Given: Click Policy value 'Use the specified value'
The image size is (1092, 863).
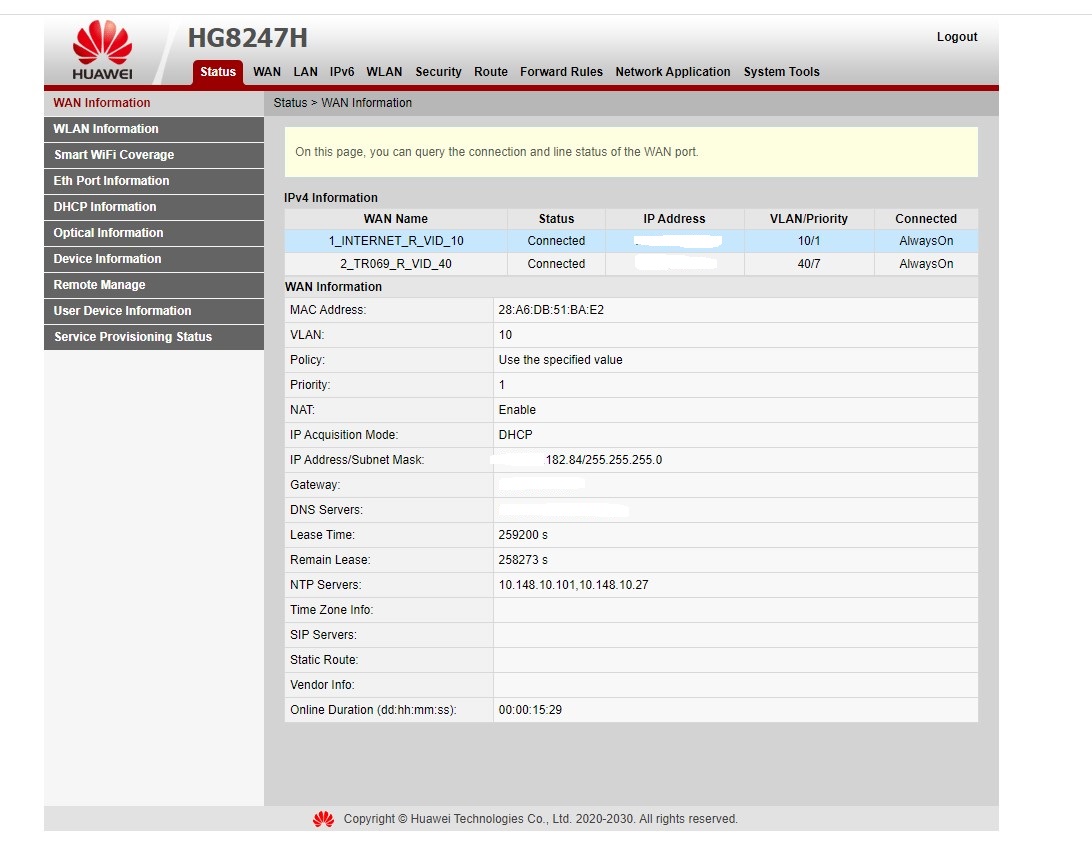Looking at the screenshot, I should click(x=561, y=360).
